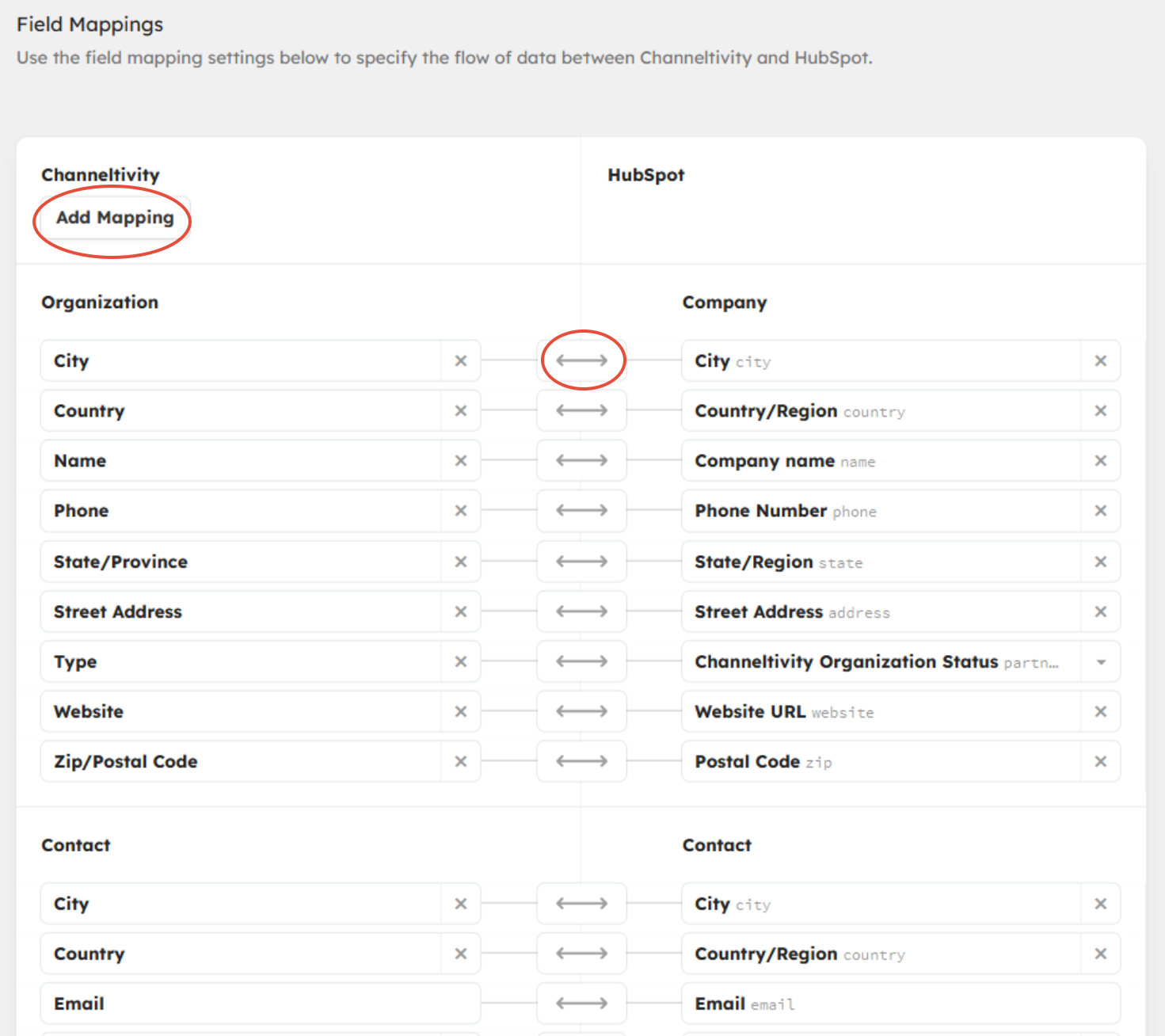Click the Organization section heading
The height and width of the screenshot is (1036, 1165).
pos(100,303)
